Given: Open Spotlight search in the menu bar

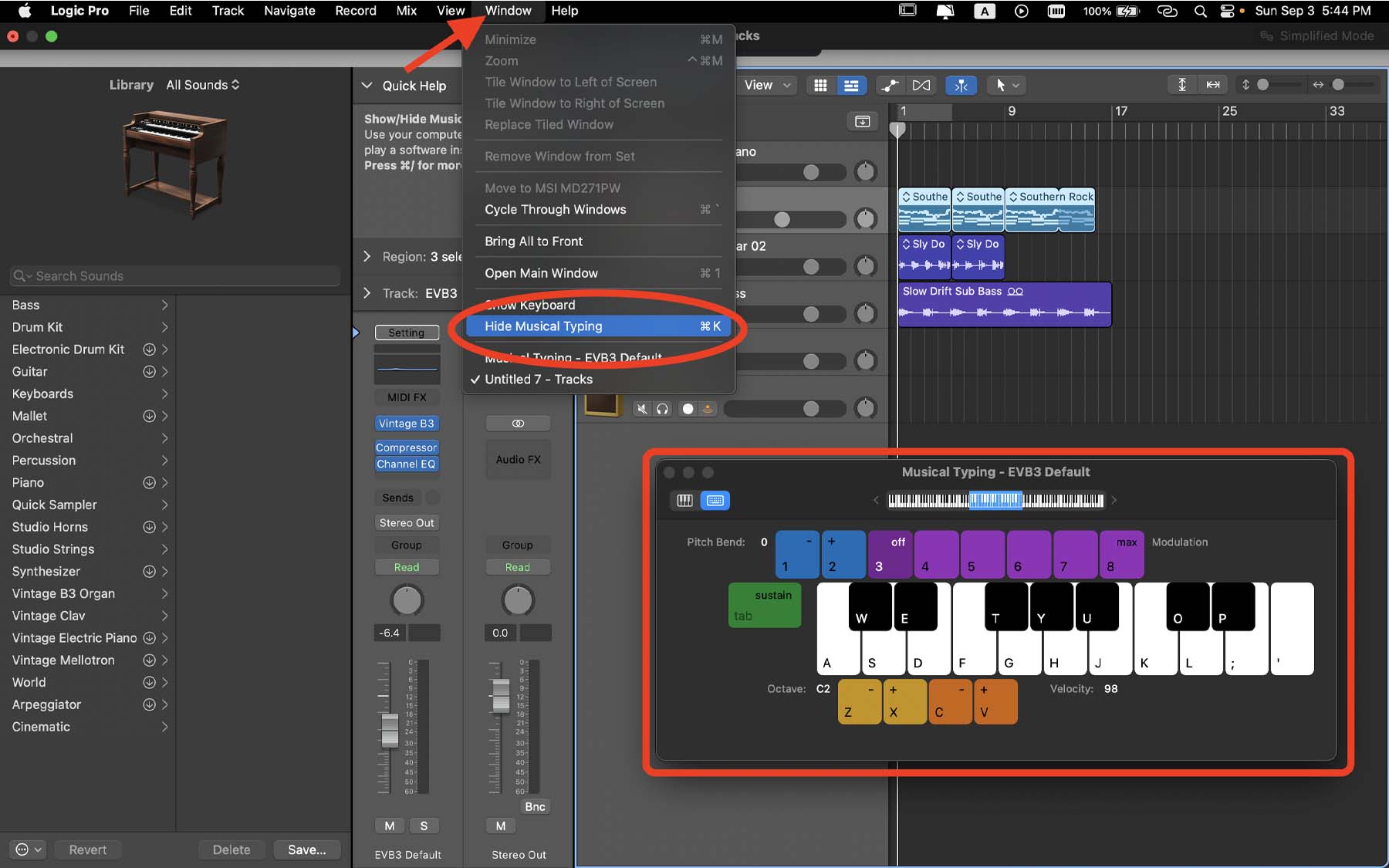Looking at the screenshot, I should tap(1200, 11).
